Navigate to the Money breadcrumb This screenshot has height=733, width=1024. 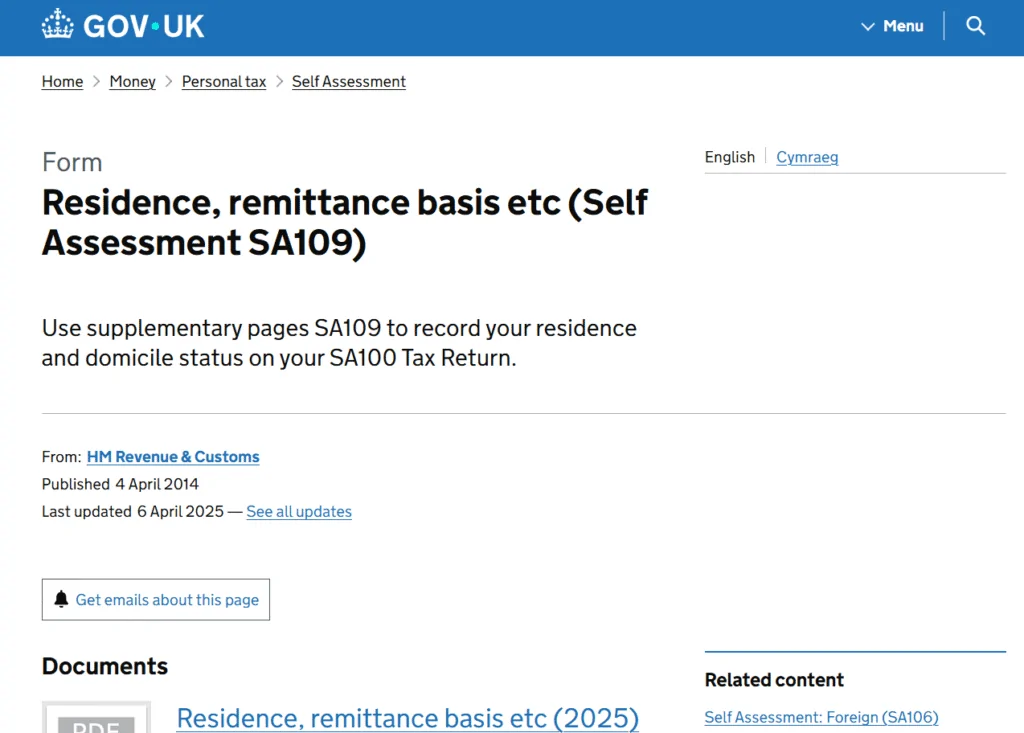pos(132,82)
